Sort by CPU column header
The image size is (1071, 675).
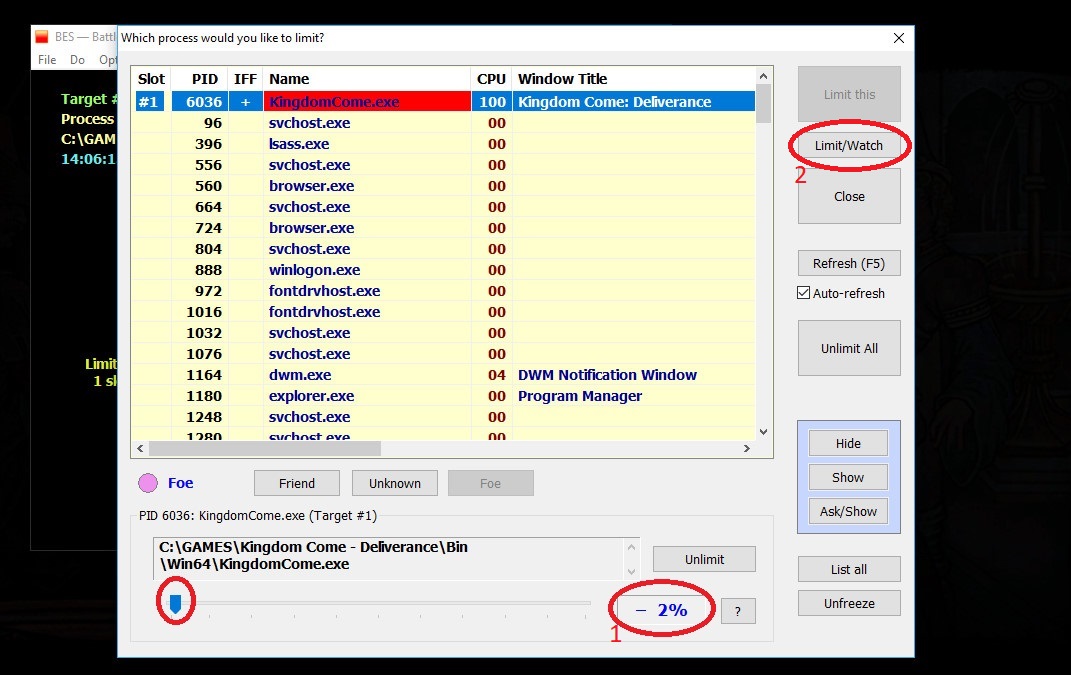pyautogui.click(x=491, y=79)
